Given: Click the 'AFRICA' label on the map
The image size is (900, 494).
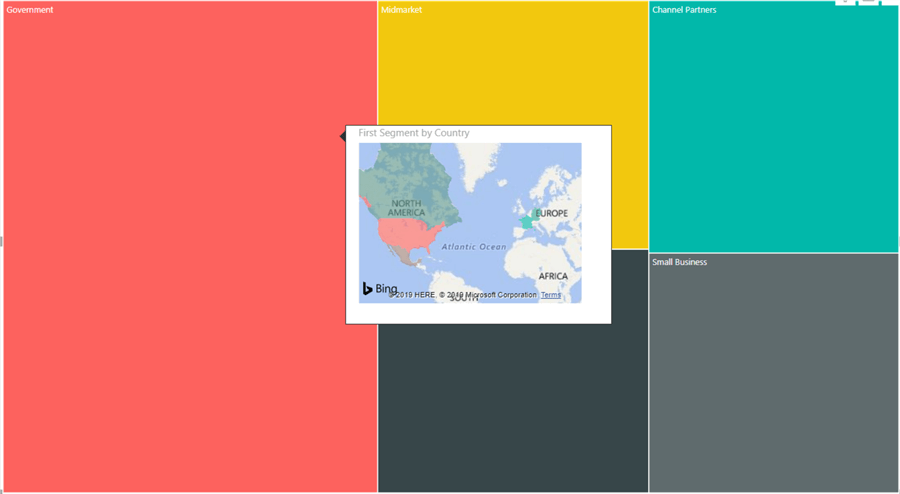Looking at the screenshot, I should tap(553, 276).
